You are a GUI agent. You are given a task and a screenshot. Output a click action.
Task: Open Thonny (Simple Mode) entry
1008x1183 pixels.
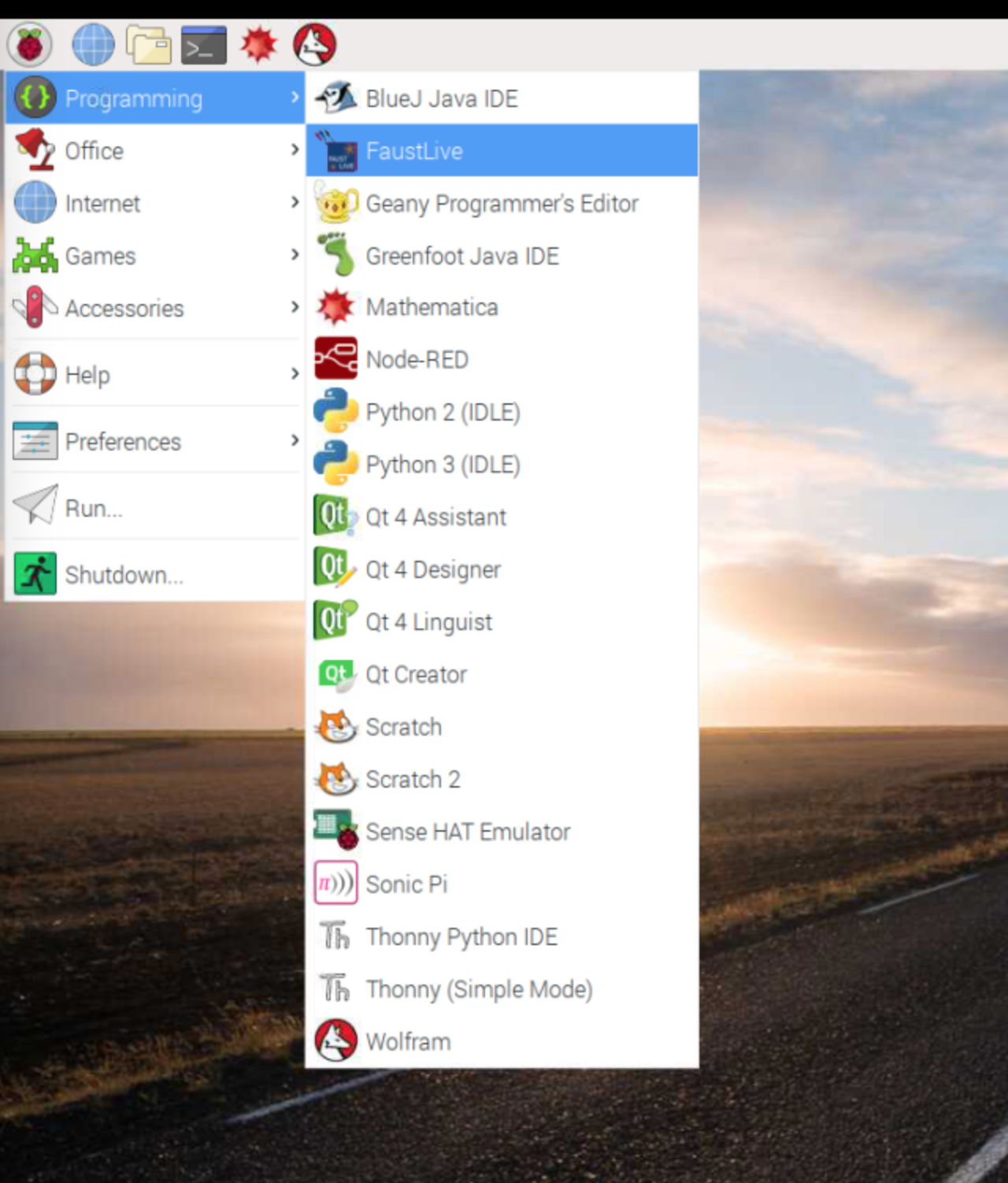[x=502, y=988]
